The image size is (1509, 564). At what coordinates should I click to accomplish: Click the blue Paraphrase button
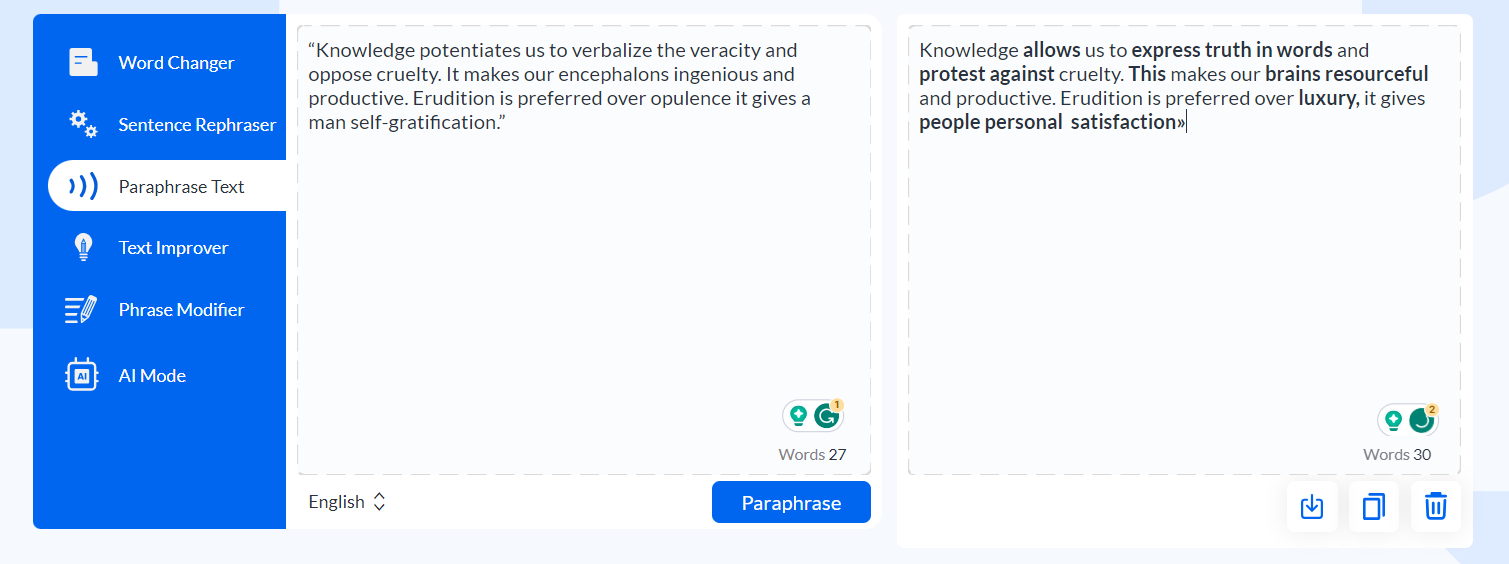pyautogui.click(x=791, y=503)
